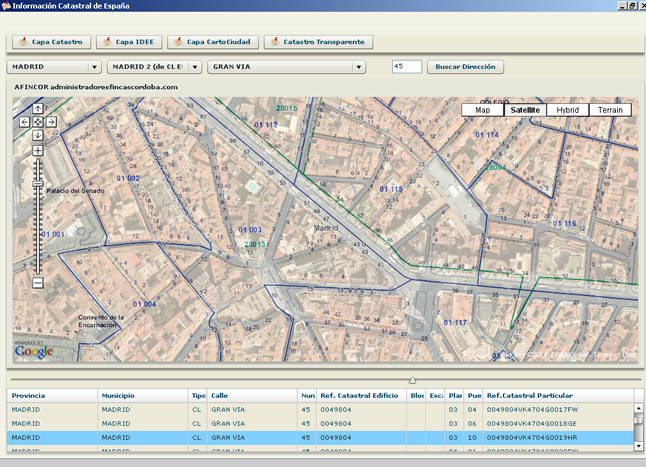Click the street number field containing 45
The height and width of the screenshot is (467, 646).
tap(407, 66)
